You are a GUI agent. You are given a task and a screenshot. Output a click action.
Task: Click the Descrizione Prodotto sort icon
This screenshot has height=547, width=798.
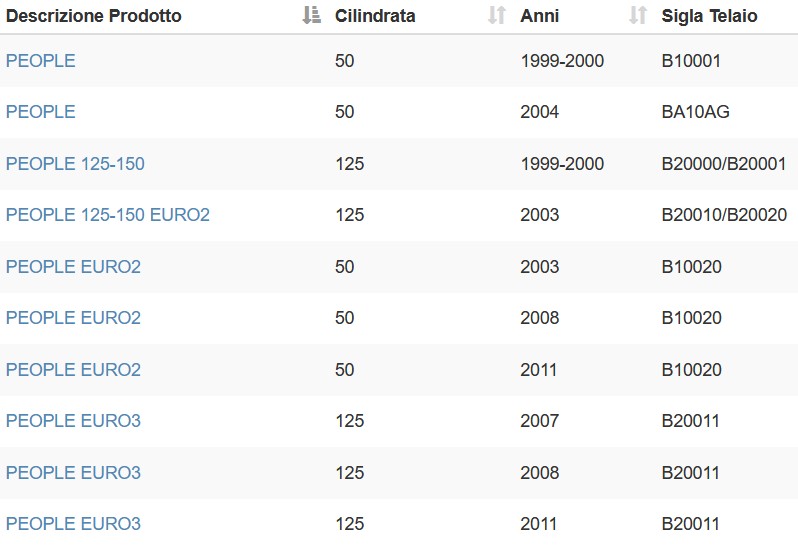pyautogui.click(x=311, y=15)
